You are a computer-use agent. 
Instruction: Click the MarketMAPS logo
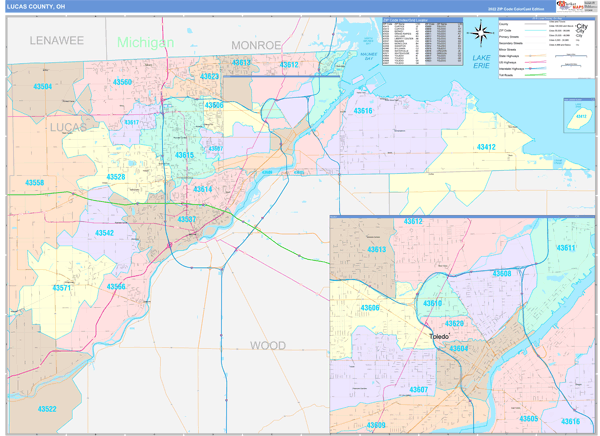tap(569, 6)
